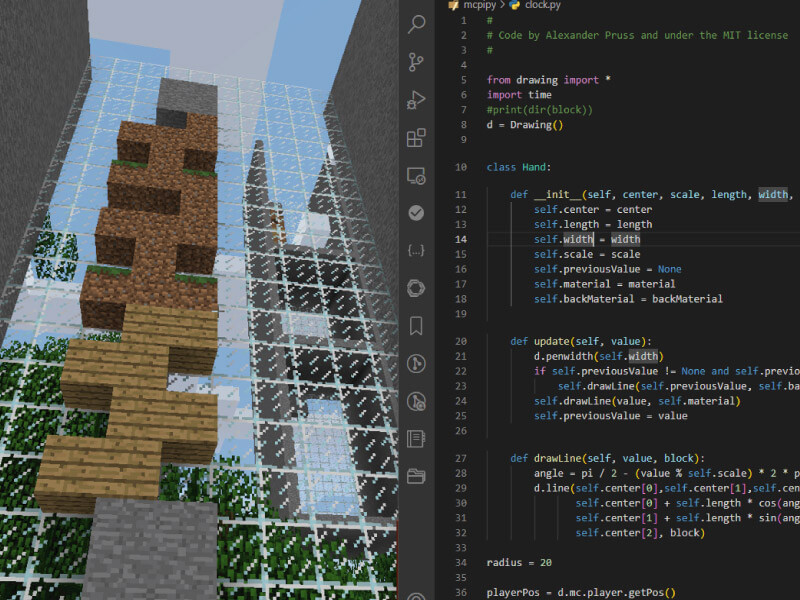This screenshot has height=600, width=800.
Task: Expand the mcpipy breadcrumb folder
Action: point(480,5)
